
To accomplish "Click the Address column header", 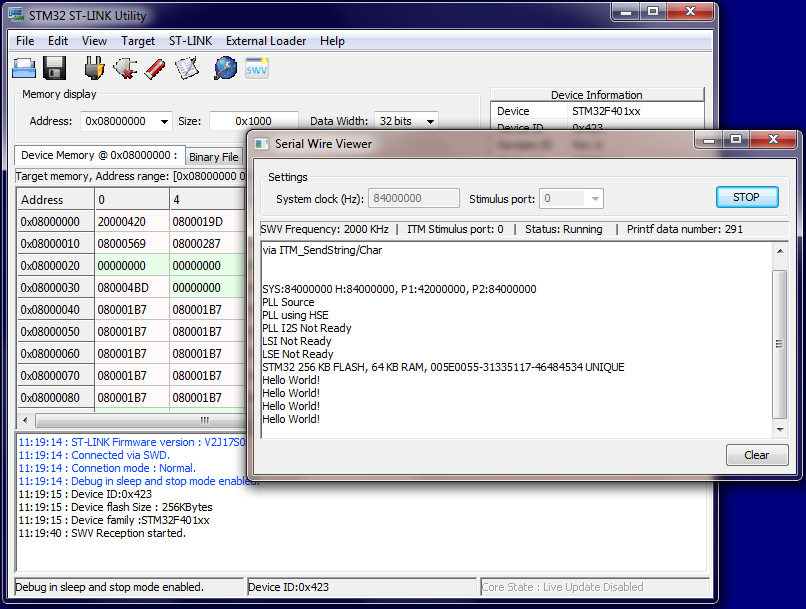I will 56,200.
